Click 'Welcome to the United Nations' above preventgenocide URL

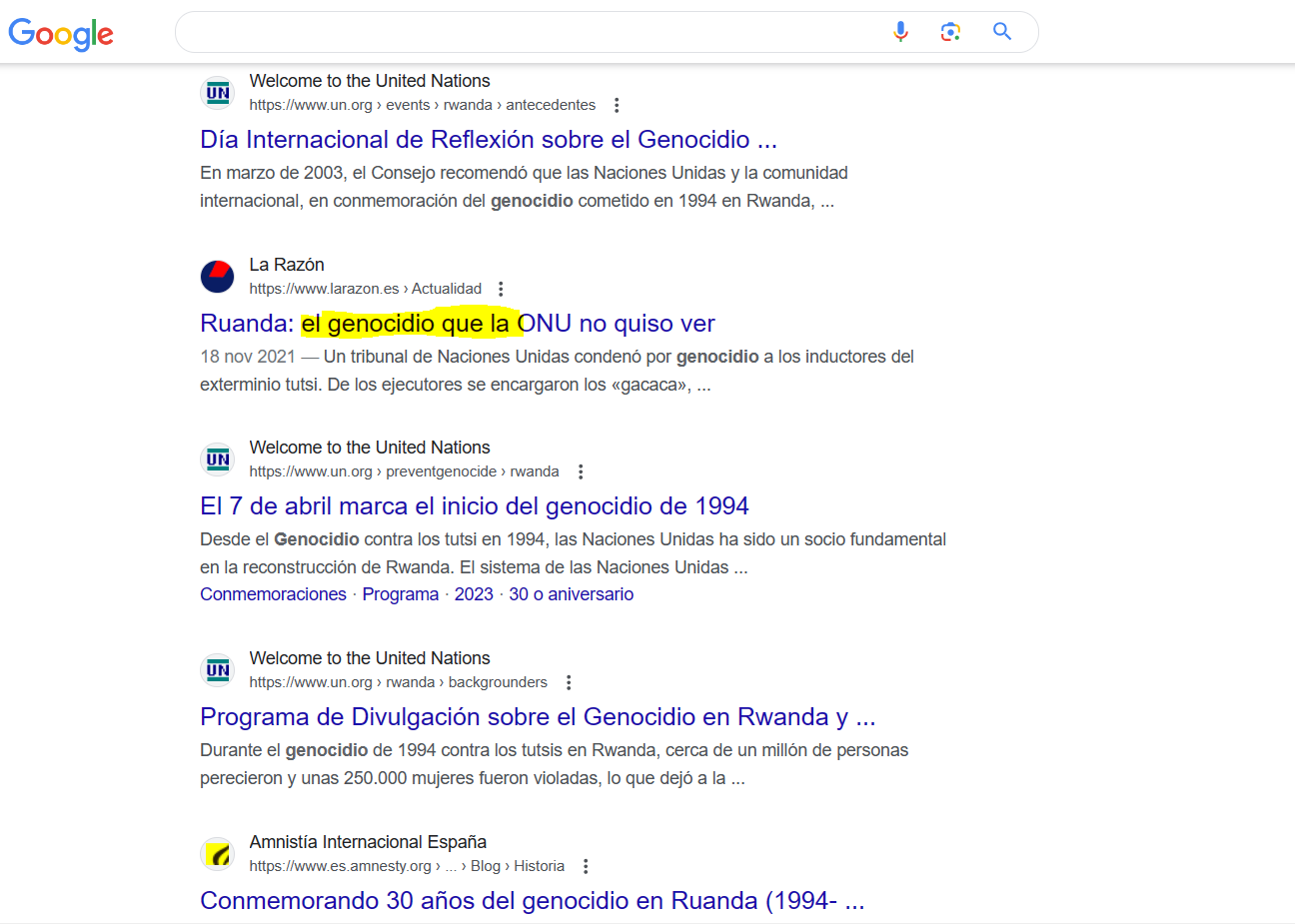[370, 448]
